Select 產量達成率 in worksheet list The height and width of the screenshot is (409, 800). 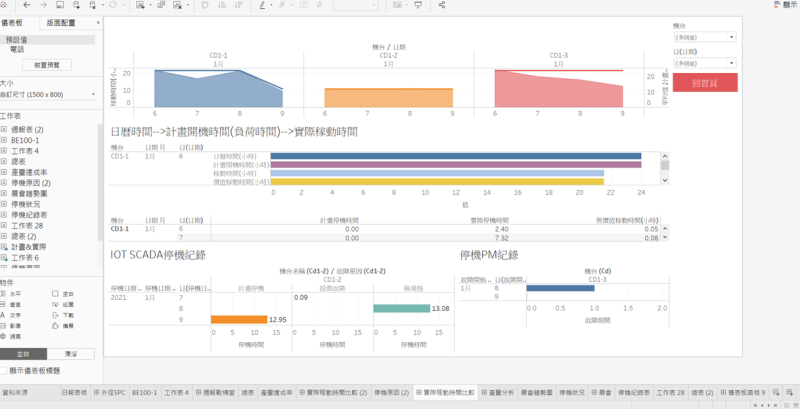pos(29,172)
